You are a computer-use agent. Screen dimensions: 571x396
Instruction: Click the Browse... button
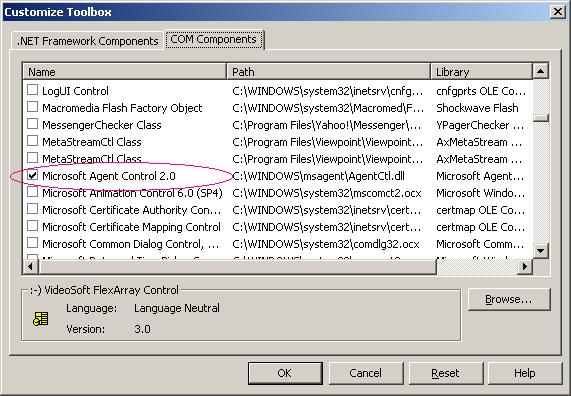click(509, 299)
